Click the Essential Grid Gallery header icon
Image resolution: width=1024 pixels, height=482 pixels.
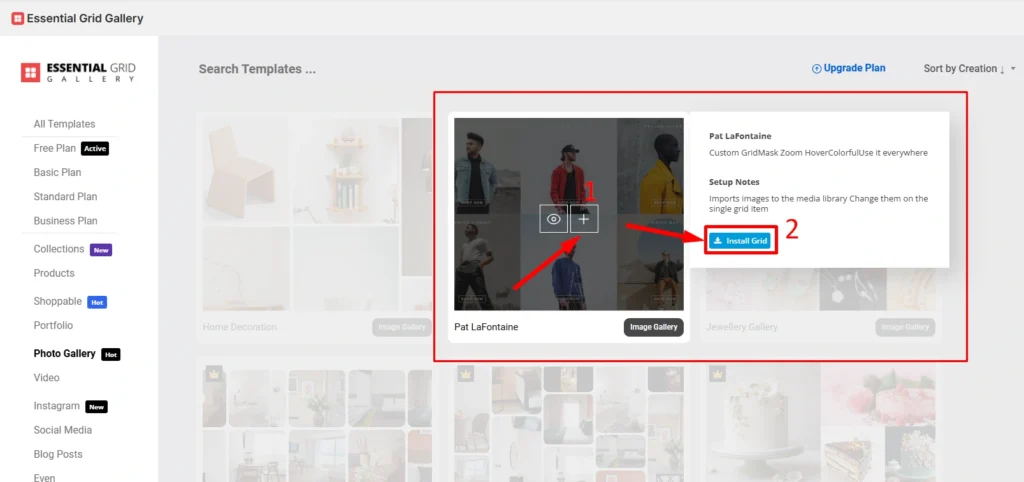[18, 18]
